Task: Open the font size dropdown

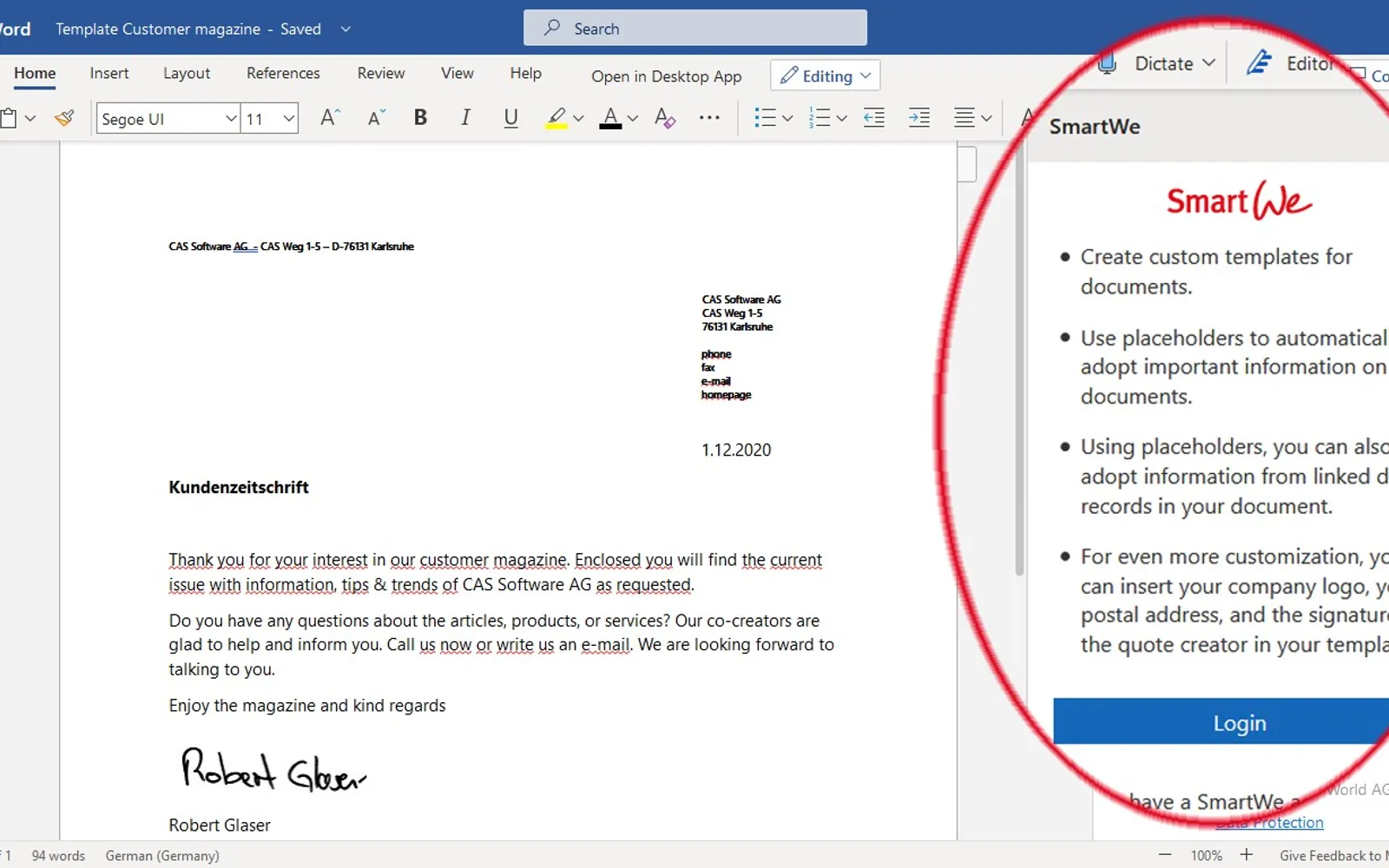Action: [x=289, y=119]
